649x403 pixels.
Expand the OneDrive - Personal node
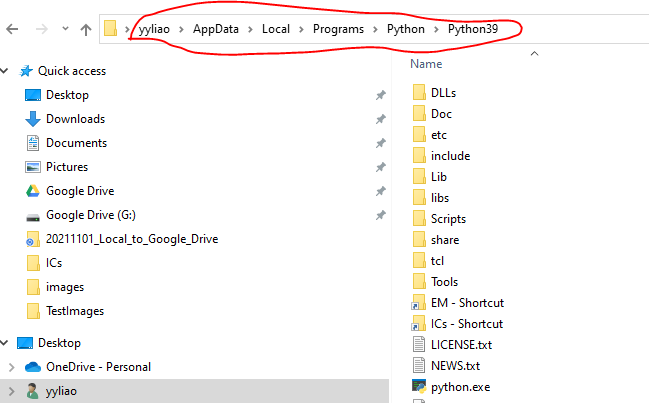(9, 367)
